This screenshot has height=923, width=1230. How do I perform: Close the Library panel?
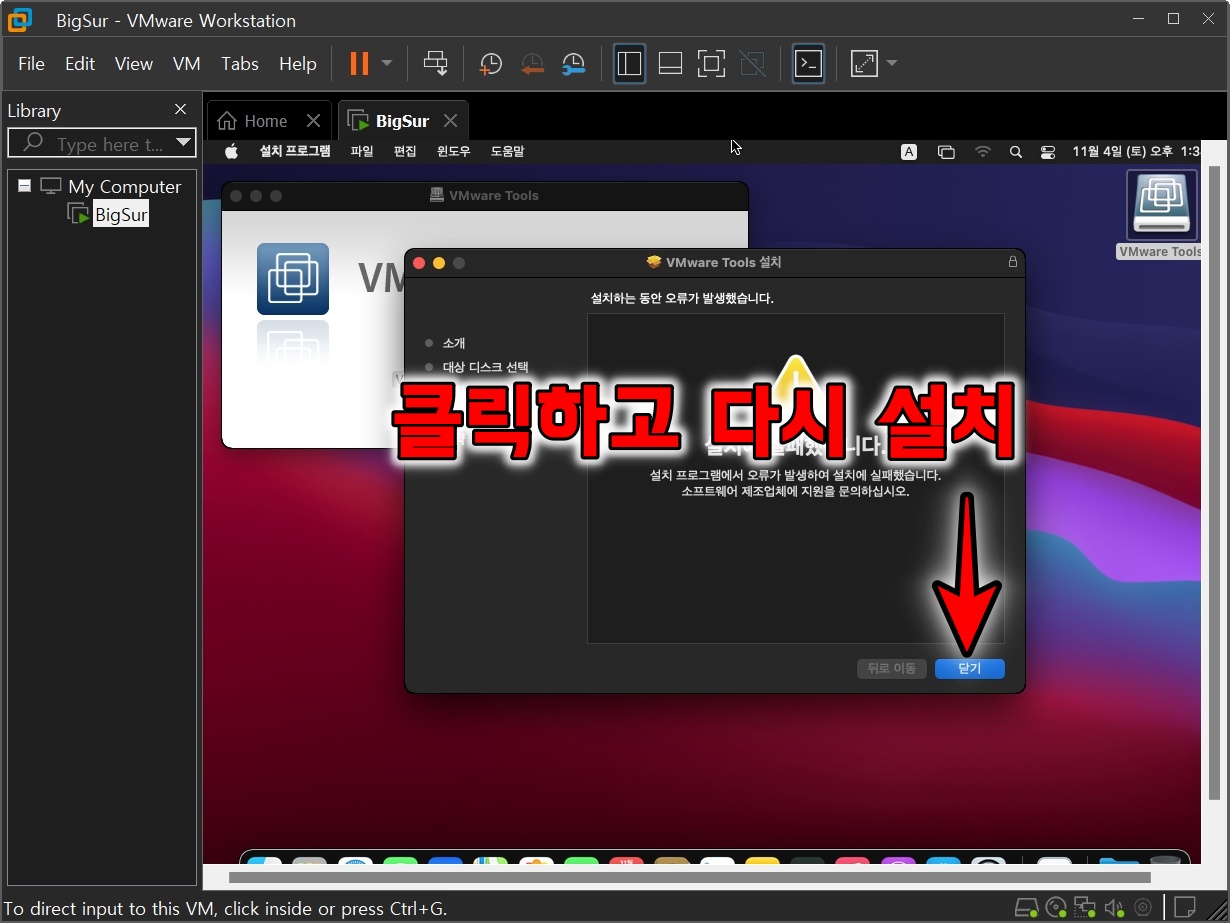(x=180, y=109)
